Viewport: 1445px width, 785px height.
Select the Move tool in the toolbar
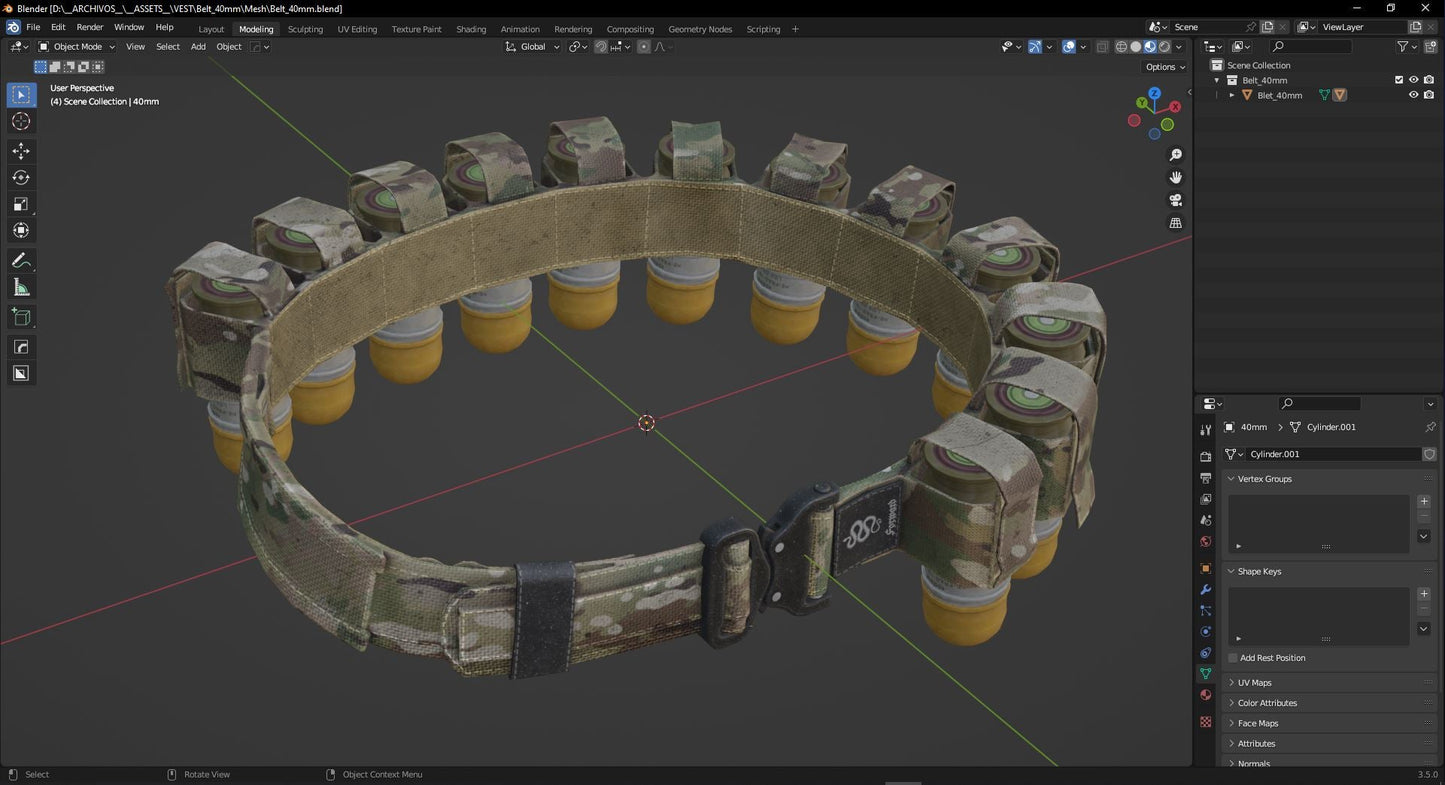coord(20,150)
